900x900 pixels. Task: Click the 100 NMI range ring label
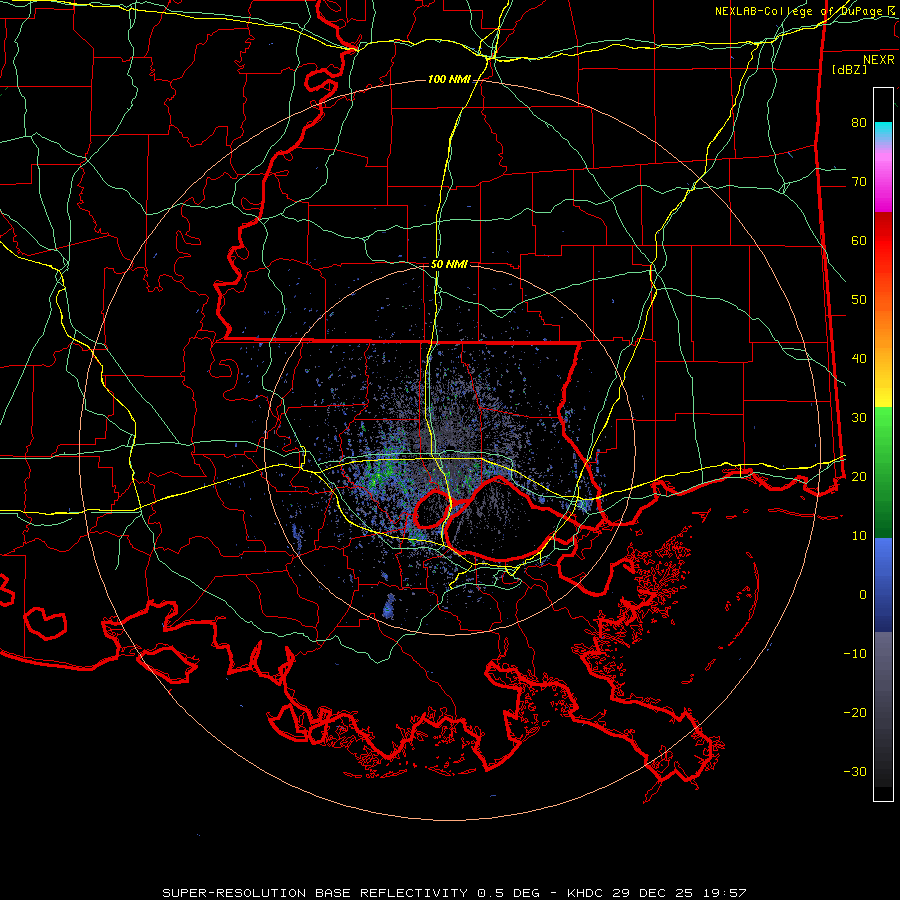[x=449, y=79]
